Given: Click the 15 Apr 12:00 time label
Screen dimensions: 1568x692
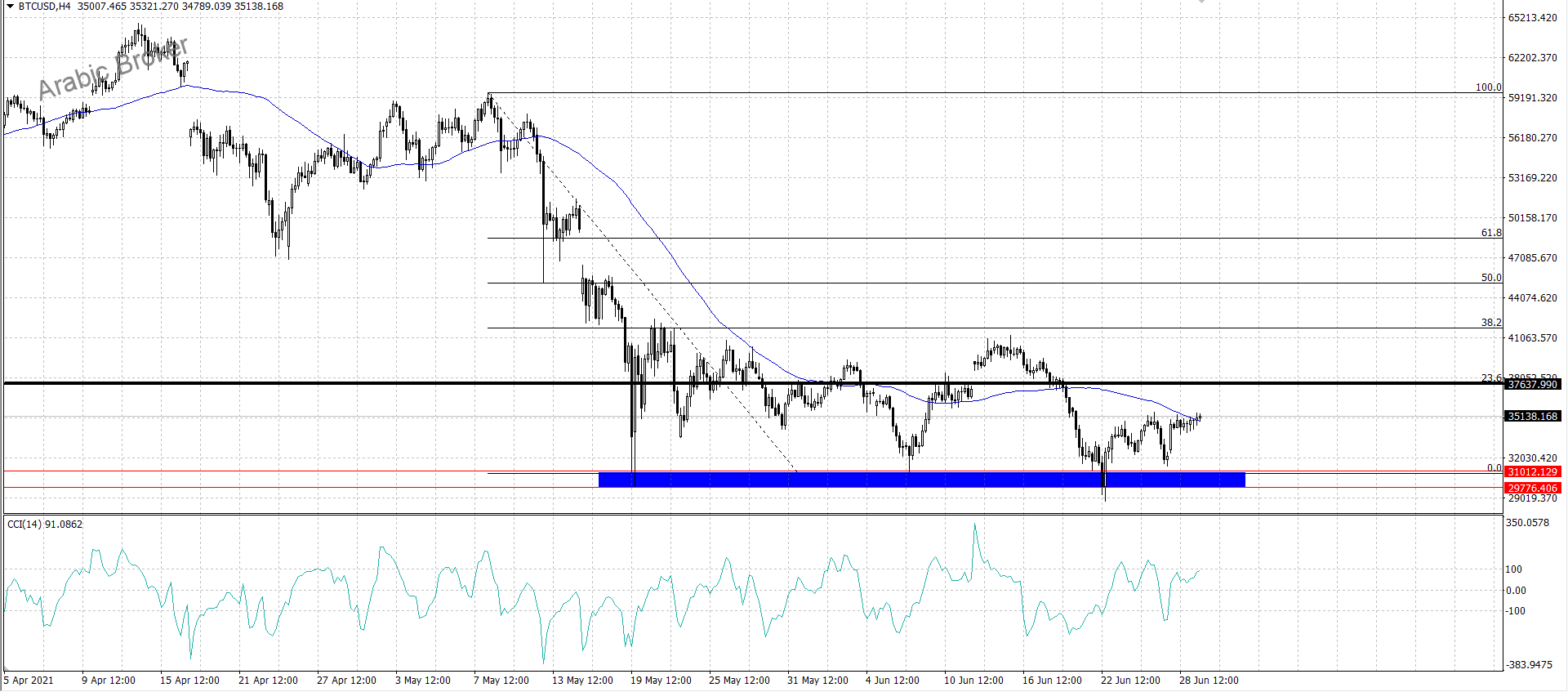Looking at the screenshot, I should click(189, 680).
